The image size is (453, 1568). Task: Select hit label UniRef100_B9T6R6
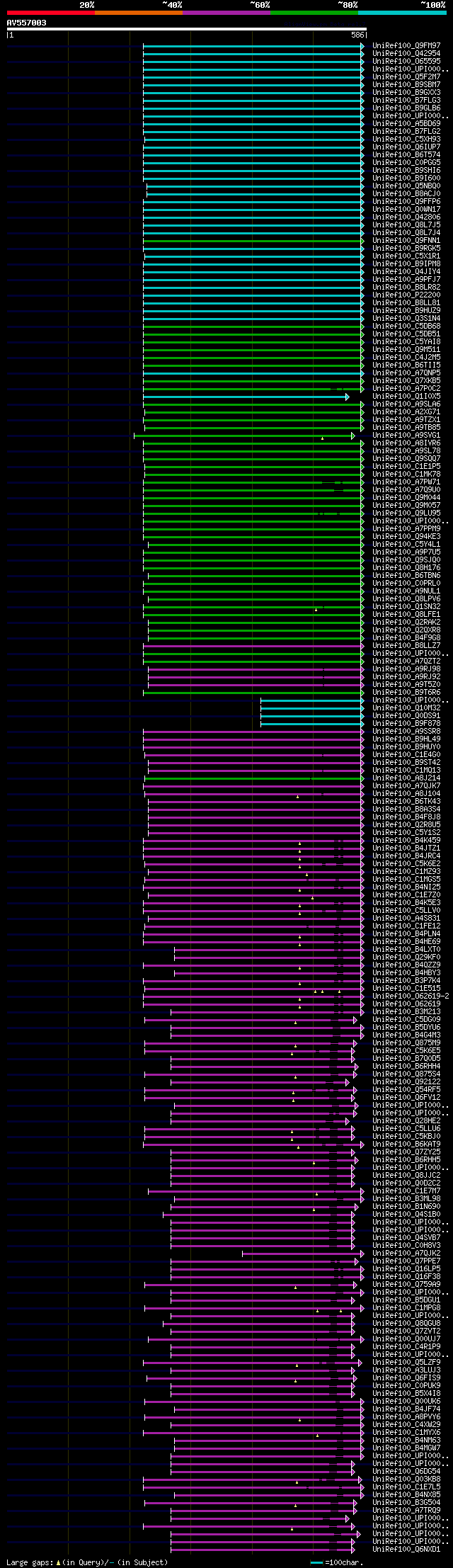click(406, 692)
